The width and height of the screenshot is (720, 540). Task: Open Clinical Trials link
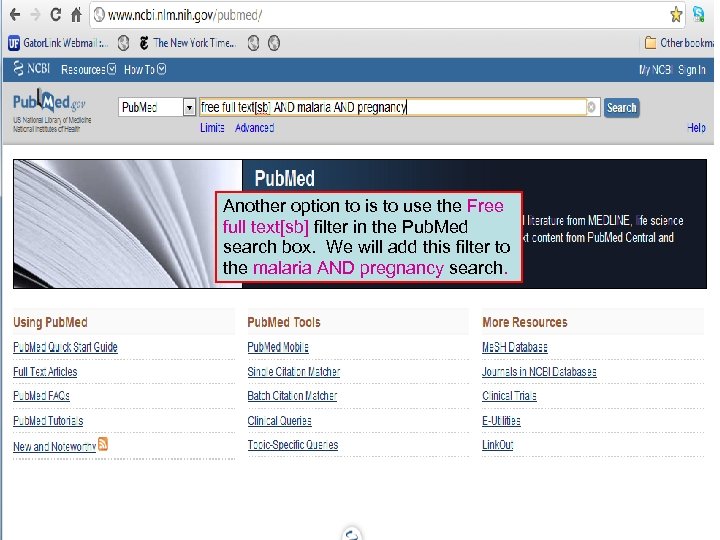tap(509, 396)
